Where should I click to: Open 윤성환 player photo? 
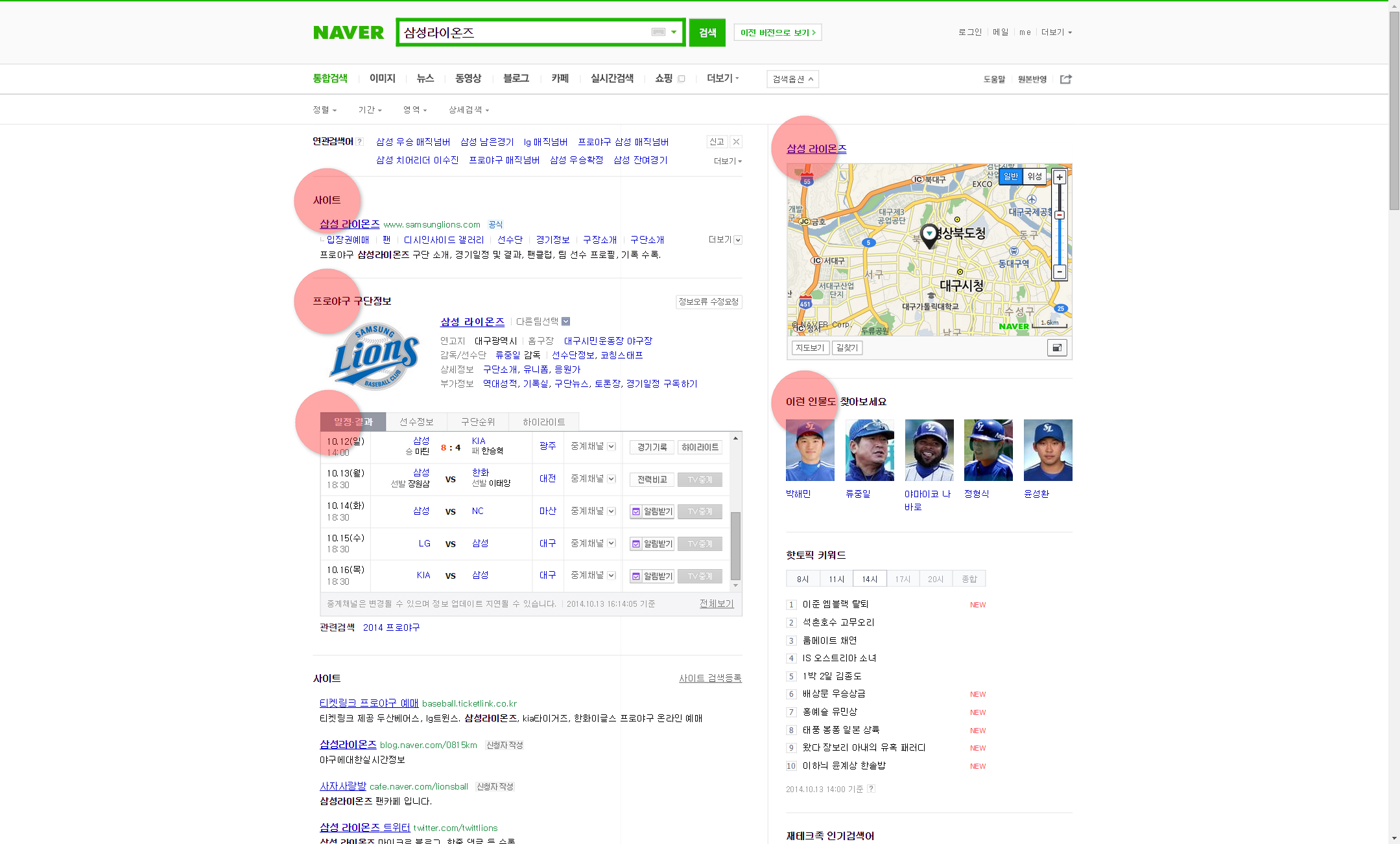1048,450
